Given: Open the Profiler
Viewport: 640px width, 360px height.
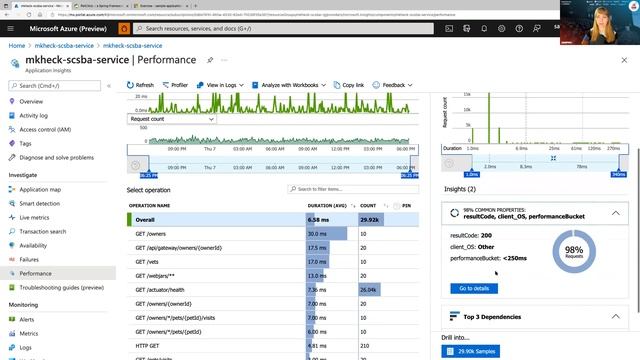Looking at the screenshot, I should tap(175, 85).
